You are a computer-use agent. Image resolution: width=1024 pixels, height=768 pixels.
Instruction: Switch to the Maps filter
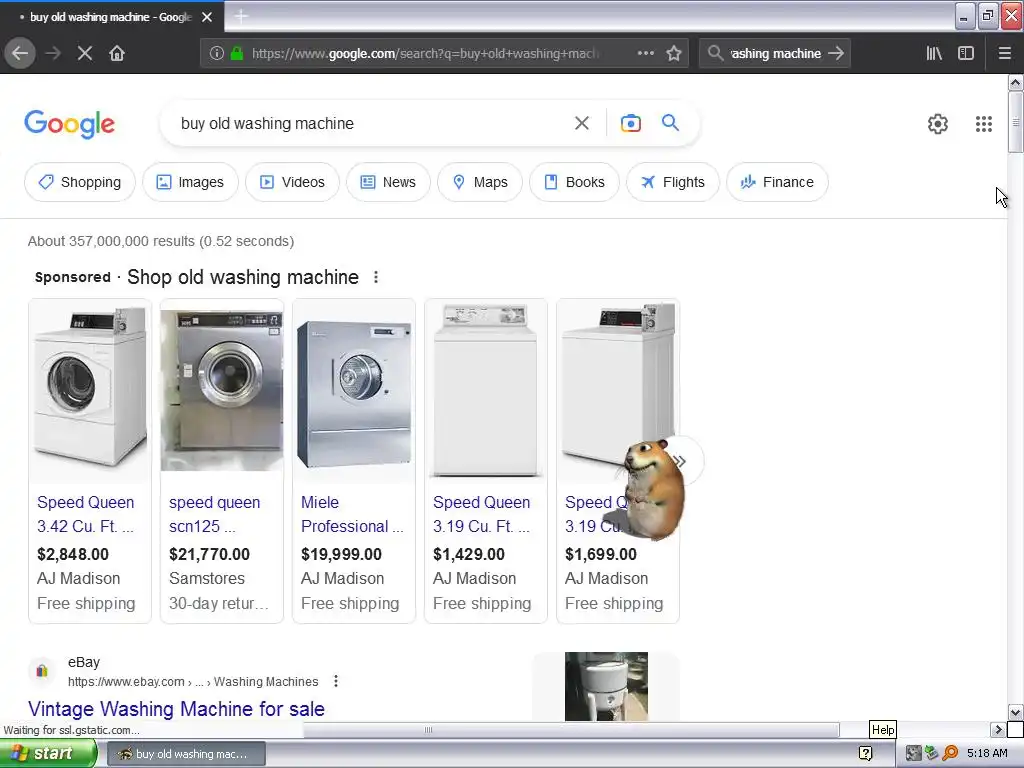[x=480, y=182]
